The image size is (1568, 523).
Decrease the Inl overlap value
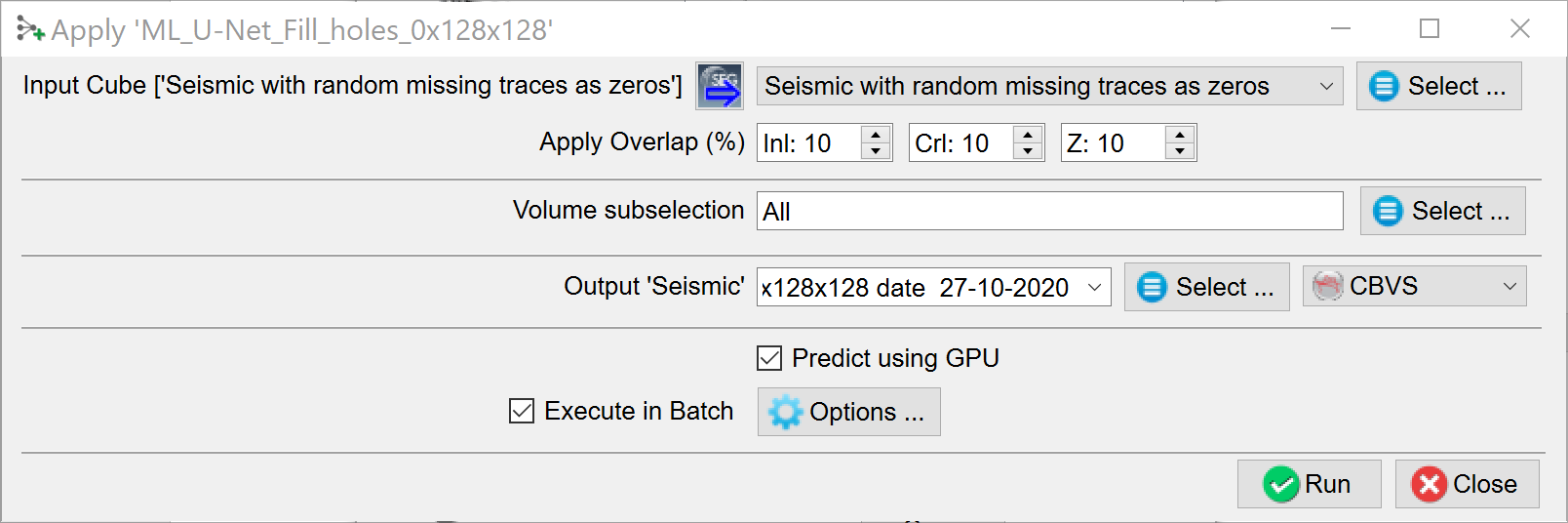point(876,151)
